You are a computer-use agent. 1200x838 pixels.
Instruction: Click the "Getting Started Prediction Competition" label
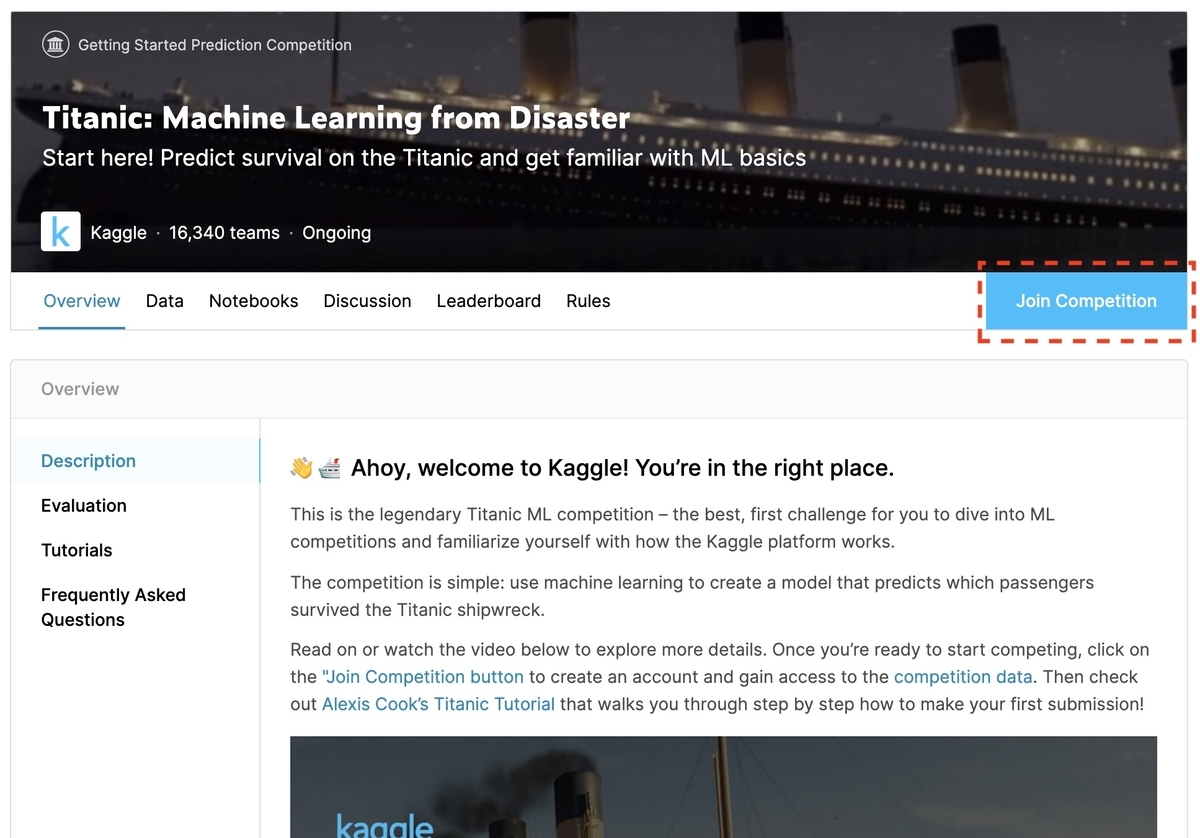(215, 45)
